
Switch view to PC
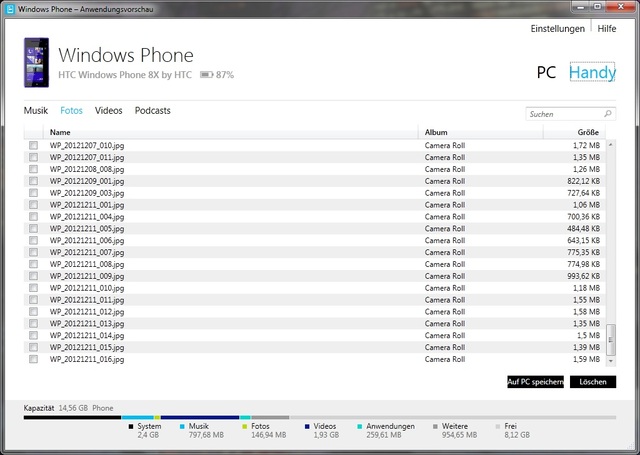coord(546,73)
